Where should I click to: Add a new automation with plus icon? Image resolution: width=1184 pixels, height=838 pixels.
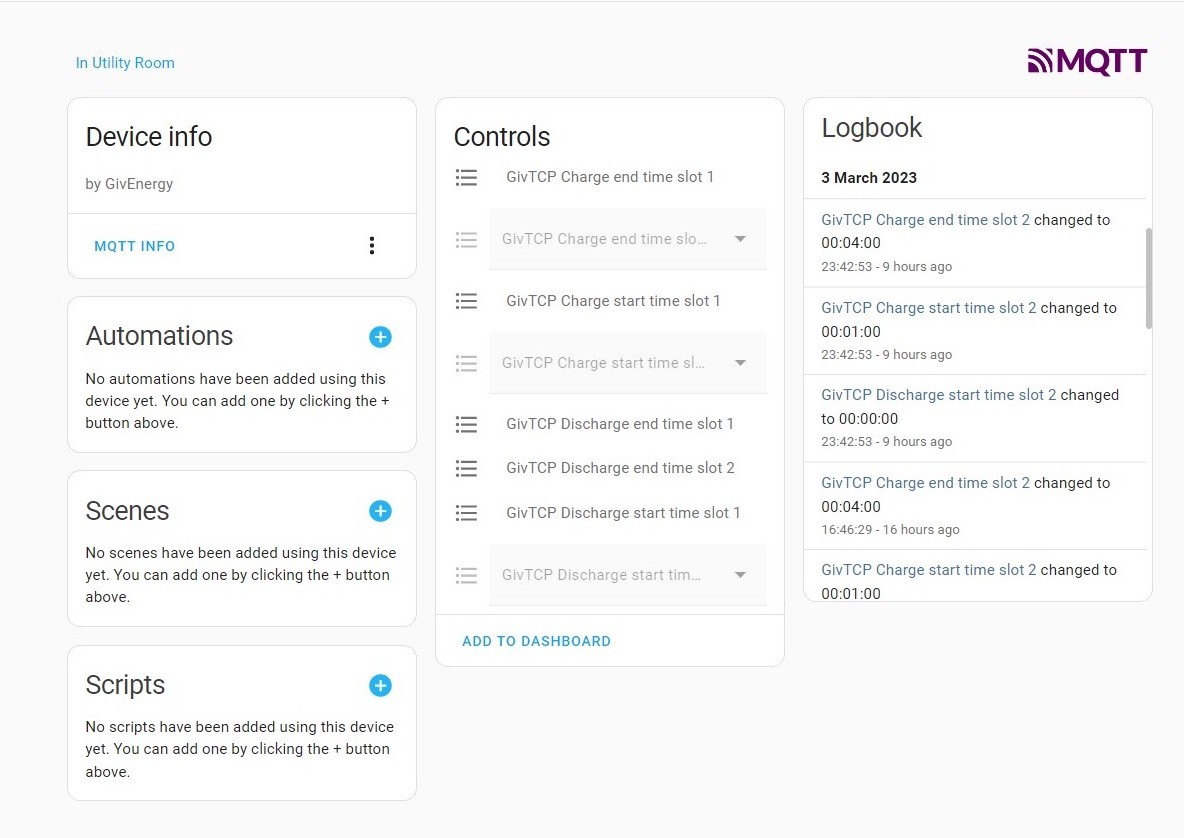[x=380, y=337]
